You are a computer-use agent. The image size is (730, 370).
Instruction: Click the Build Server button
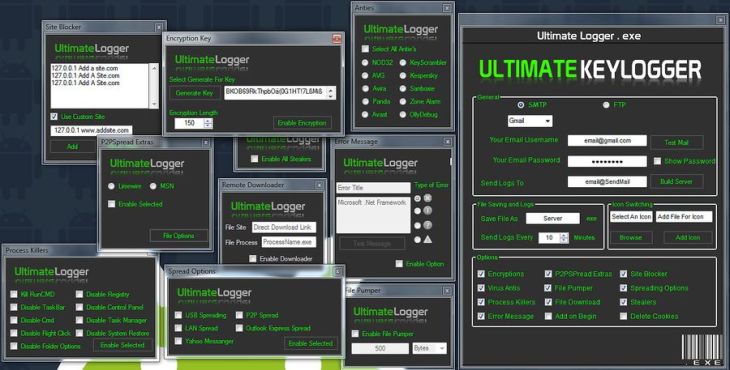click(x=676, y=182)
